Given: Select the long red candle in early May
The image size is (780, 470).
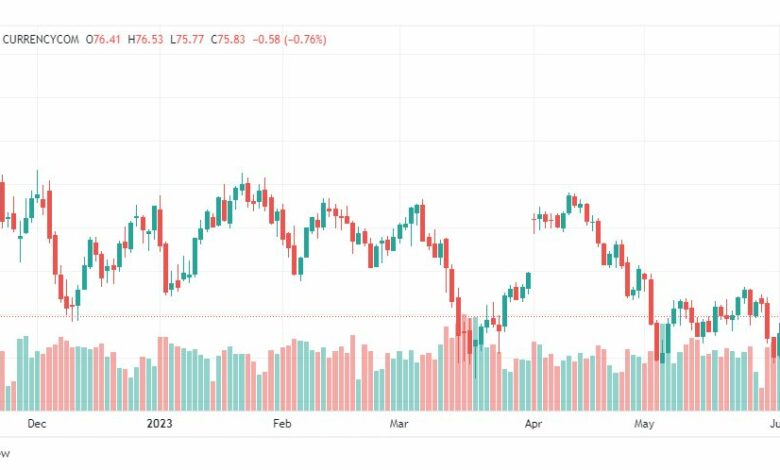Looking at the screenshot, I should (651, 301).
